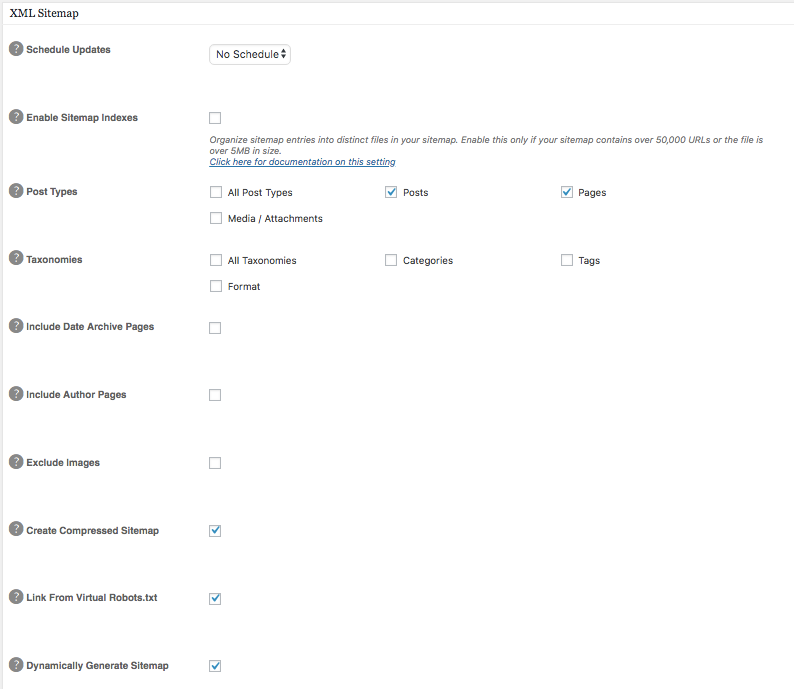Click help icon next to Enable Sitemap Indexes
Screen dimensions: 794x689
16,117
